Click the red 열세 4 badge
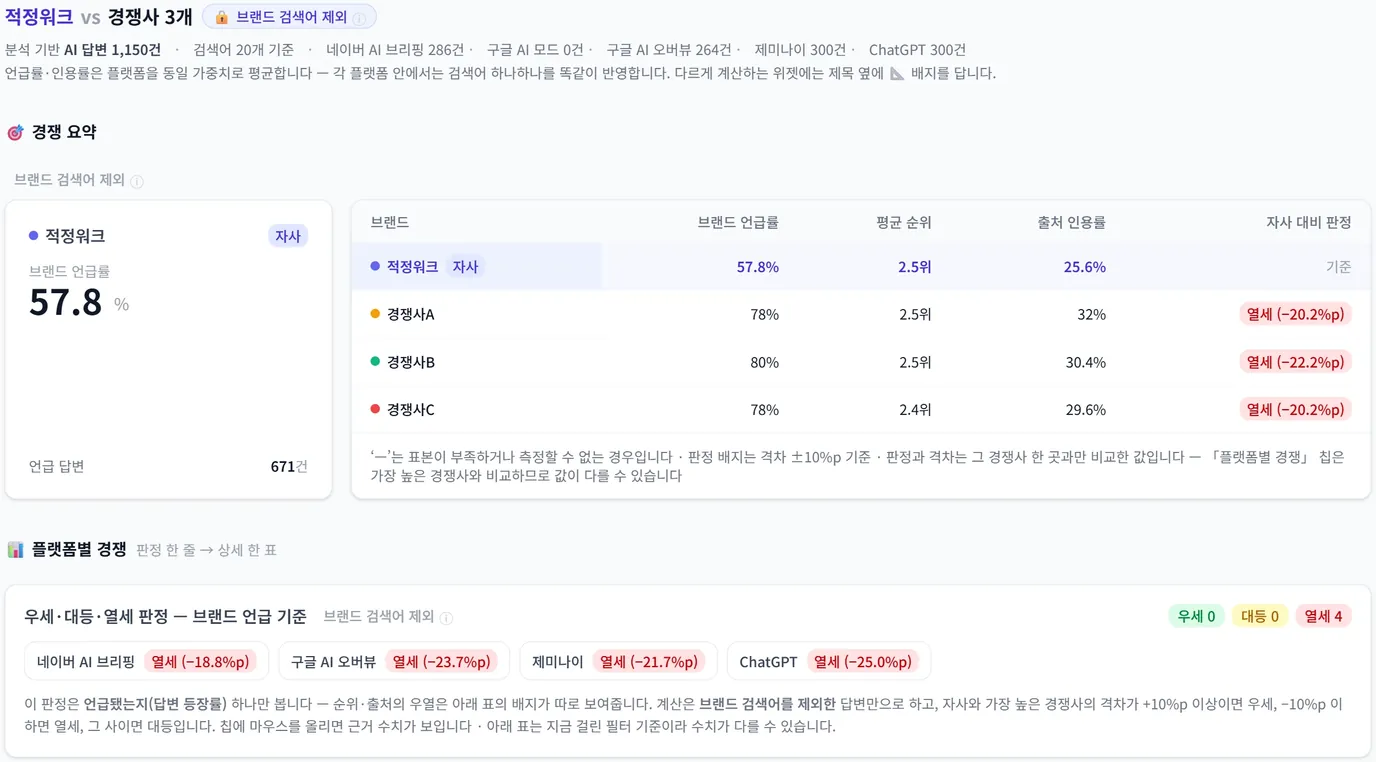 tap(1323, 616)
